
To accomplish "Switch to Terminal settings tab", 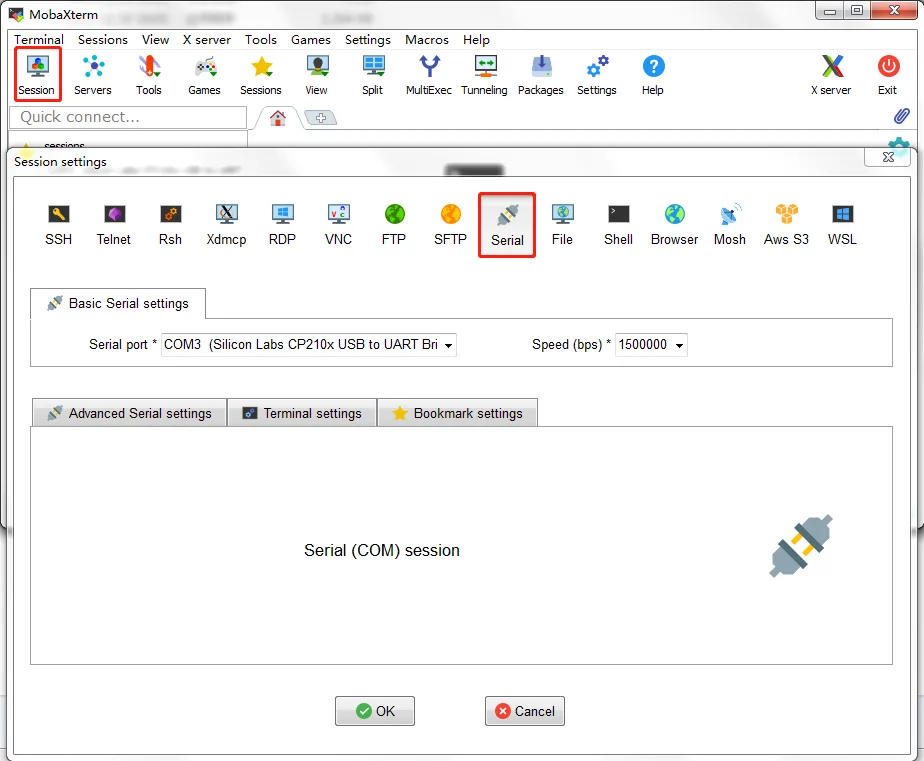I will (x=302, y=413).
